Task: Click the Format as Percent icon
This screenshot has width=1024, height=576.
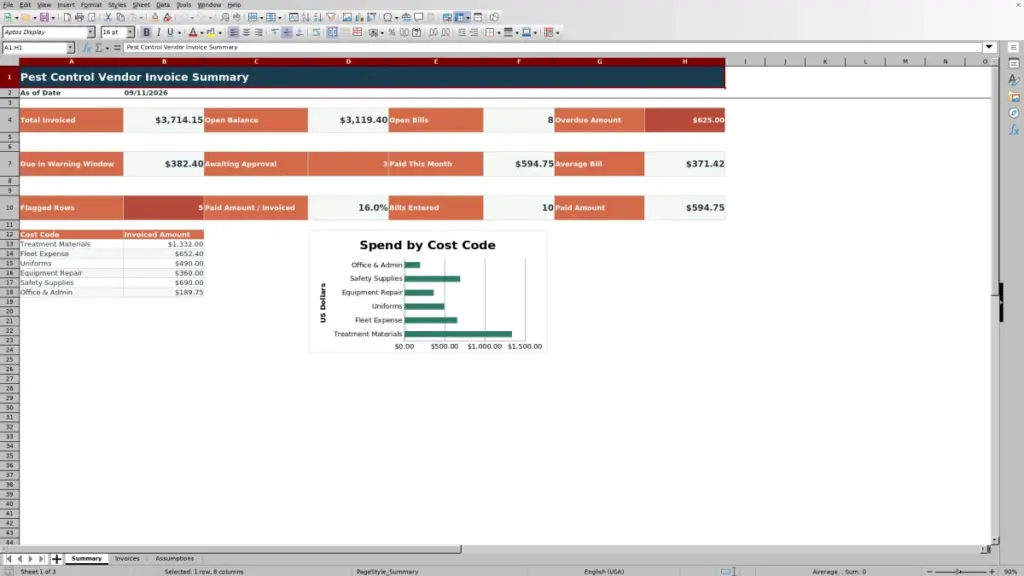Action: coord(392,32)
